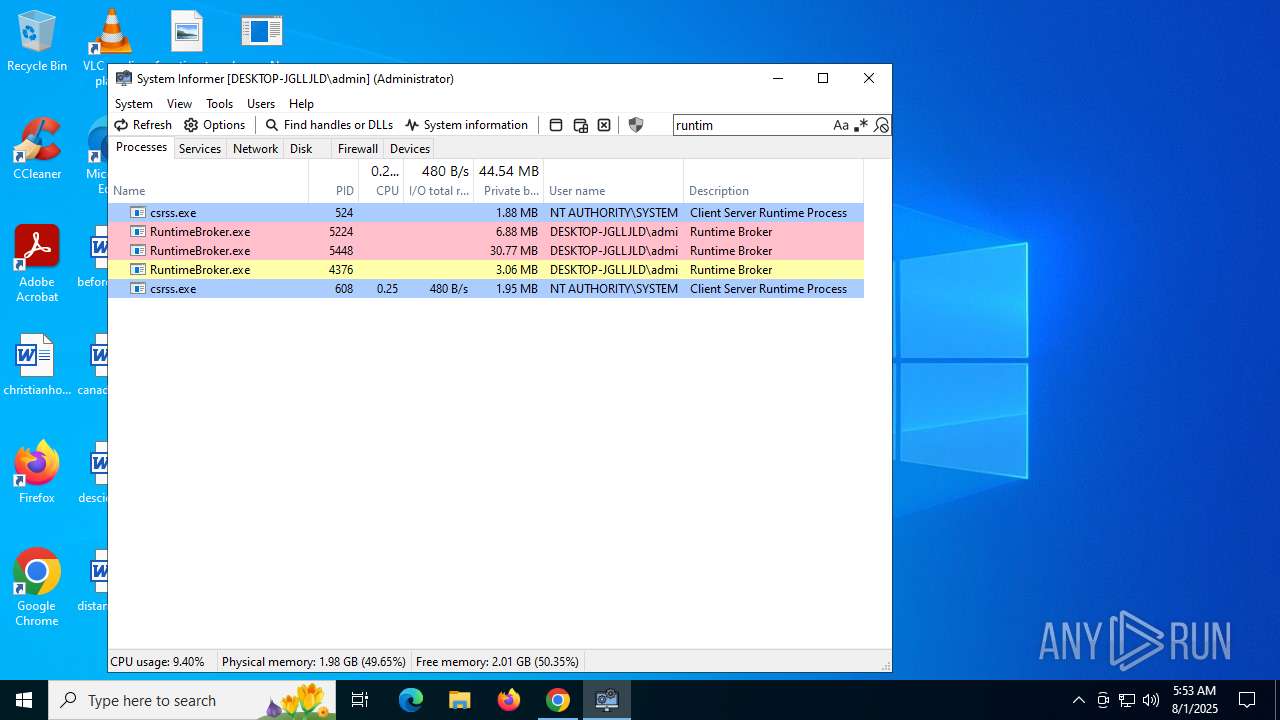Switch to the Firewall tab
The width and height of the screenshot is (1280, 720).
point(358,149)
